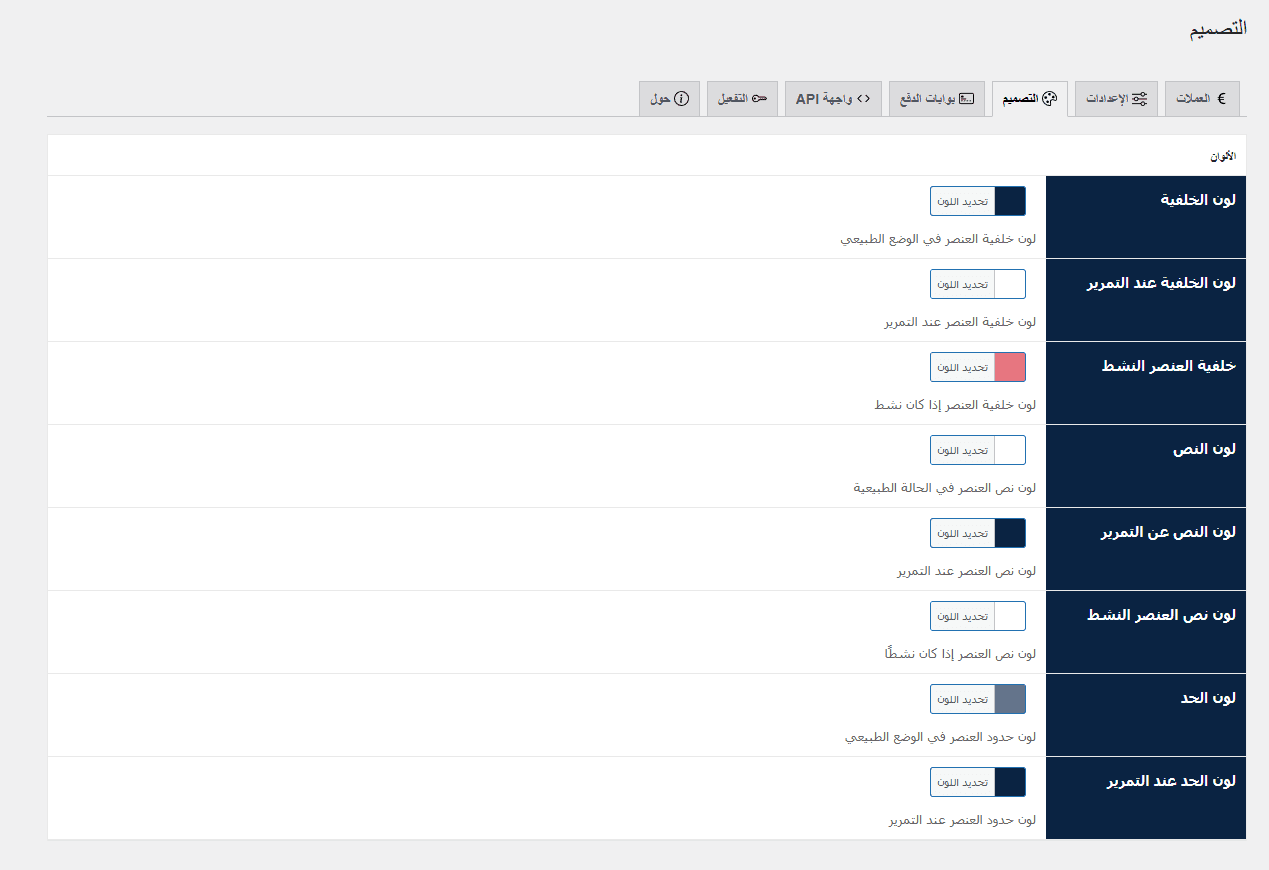Click the white swatch for لون الخلفية عند التمرير
The width and height of the screenshot is (1269, 870).
1010,284
